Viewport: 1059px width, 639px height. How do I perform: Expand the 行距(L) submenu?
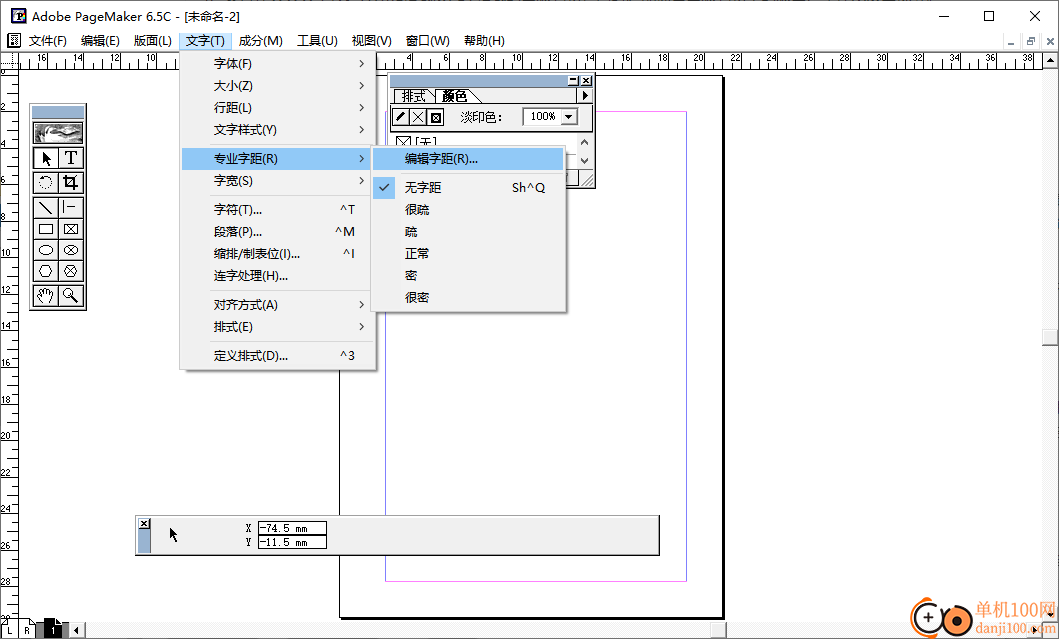(x=278, y=107)
